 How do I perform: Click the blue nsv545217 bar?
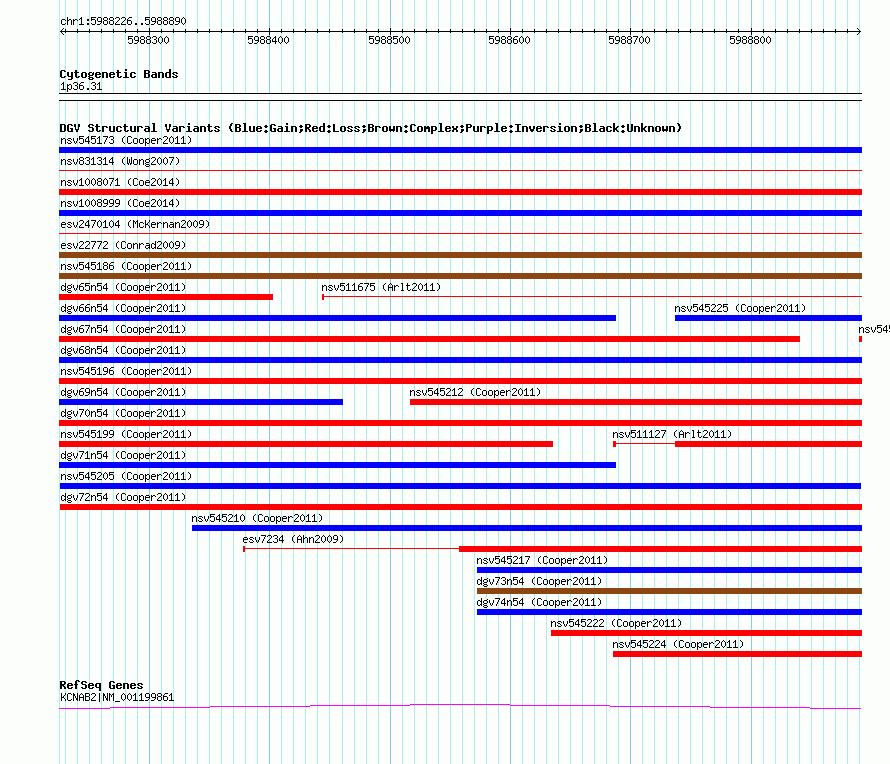click(669, 570)
